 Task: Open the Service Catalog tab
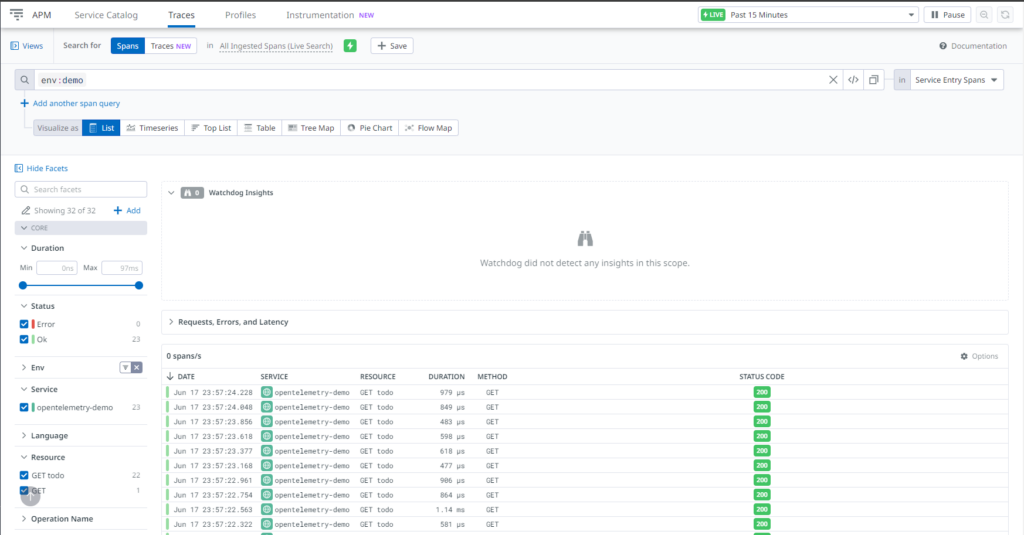tap(106, 15)
